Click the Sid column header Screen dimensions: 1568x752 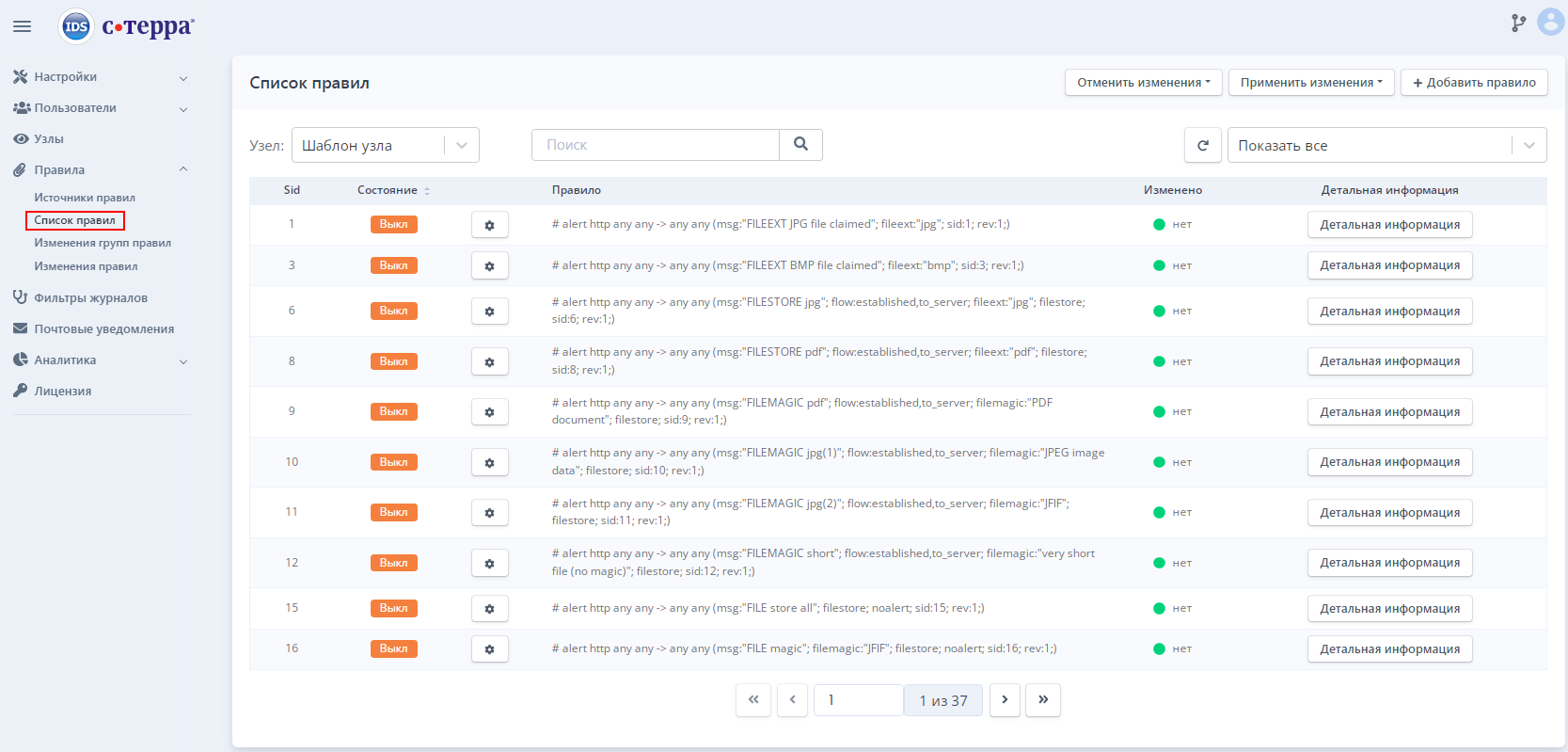[x=292, y=190]
